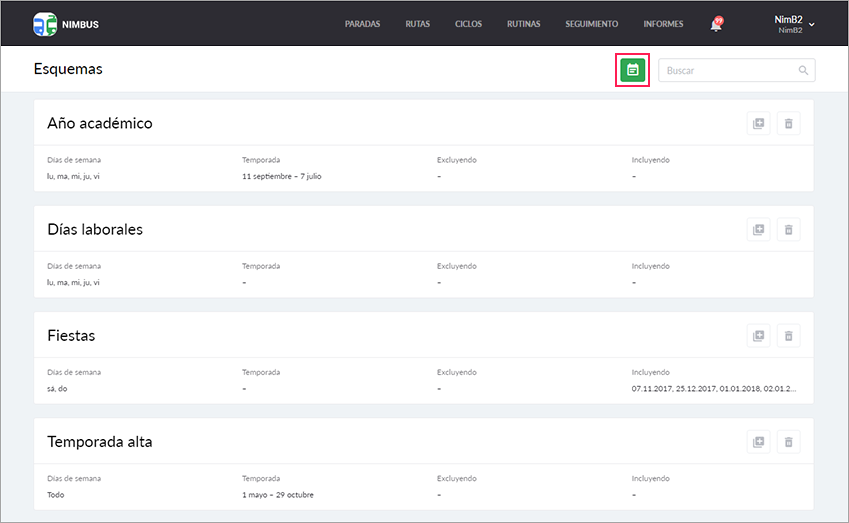Click the Temporada label in Temporada alta card
The image size is (849, 523).
tap(261, 479)
